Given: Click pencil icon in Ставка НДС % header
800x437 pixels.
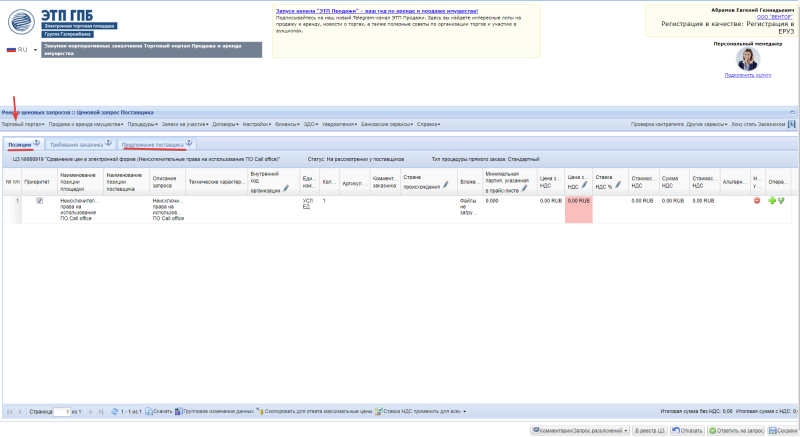Looking at the screenshot, I should click(617, 185).
